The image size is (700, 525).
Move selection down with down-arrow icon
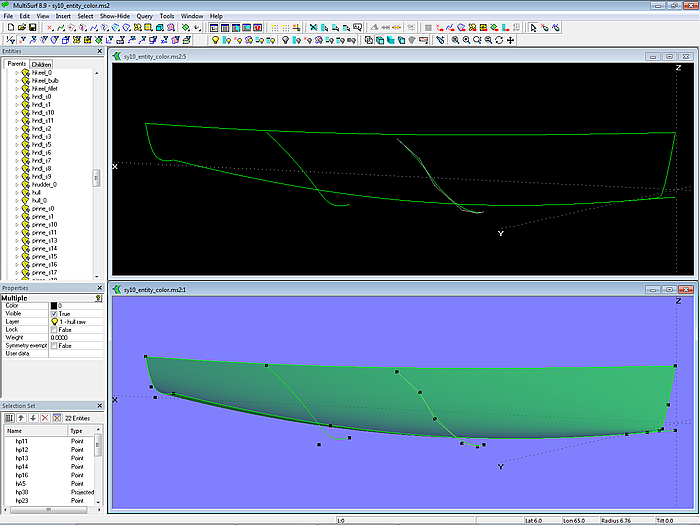(x=32, y=417)
